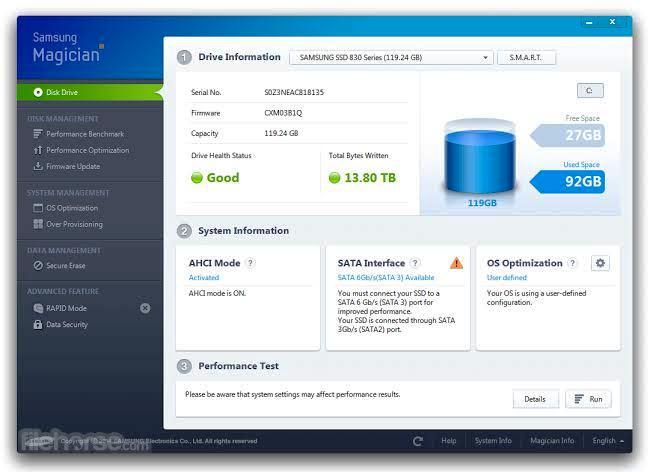This screenshot has width=650, height=472.
Task: Expand the English language selector
Action: [608, 441]
